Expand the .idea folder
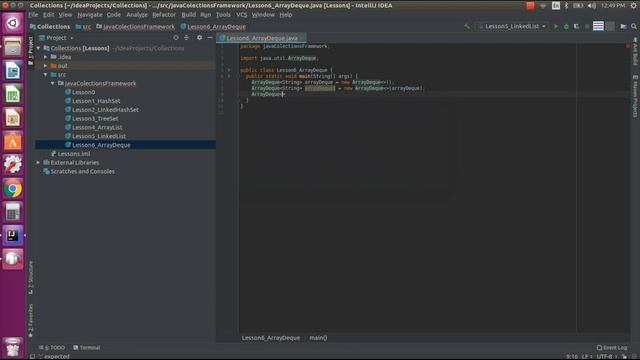This screenshot has height=360, width=640. tap(46, 57)
